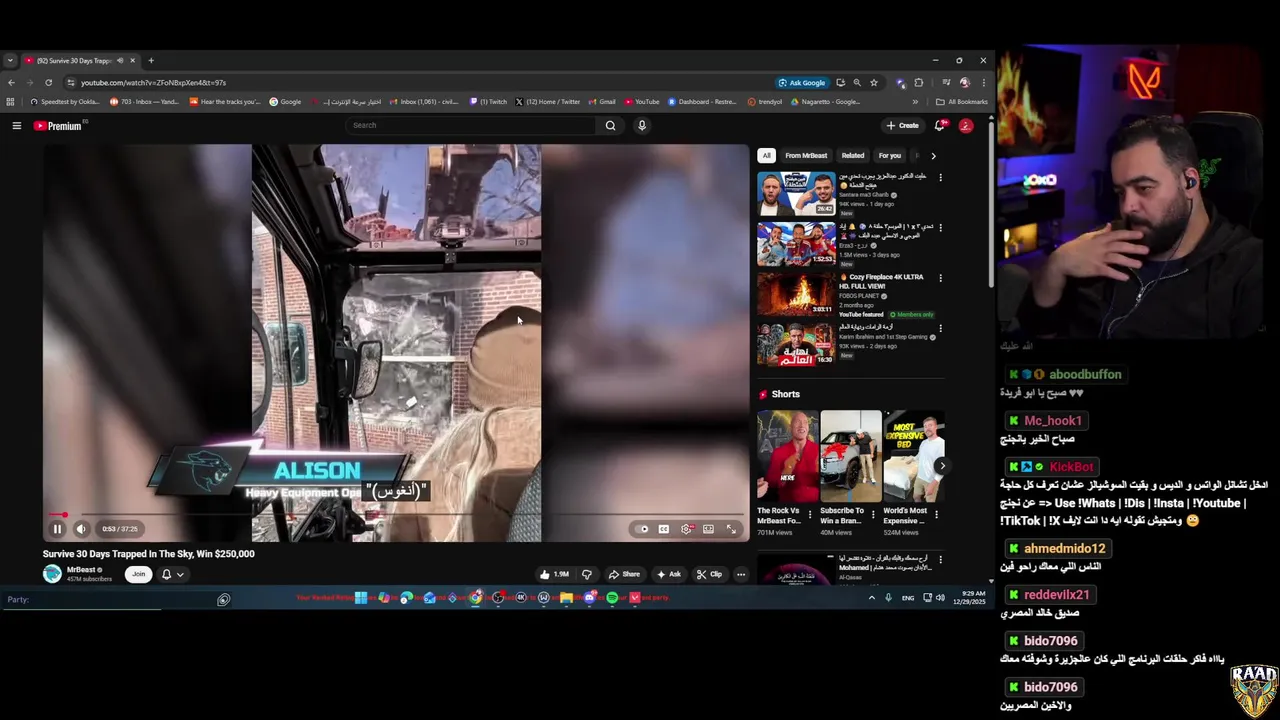
Task: Open the YouTube notifications bell
Action: point(939,125)
